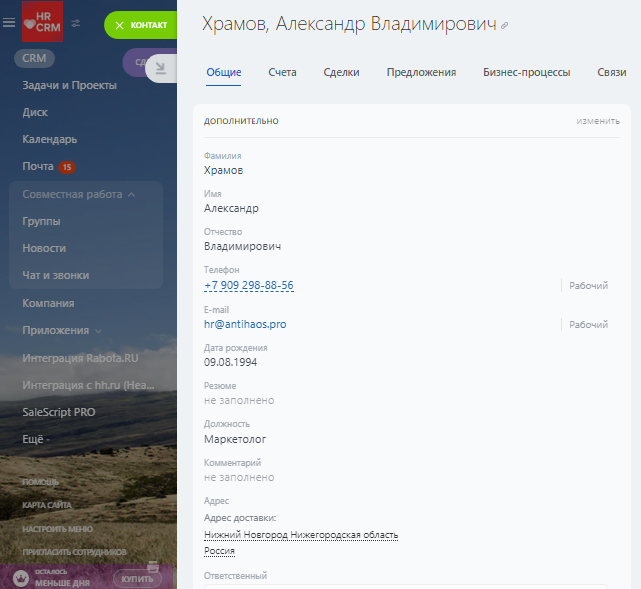
Task: Close the Контакт slider panel
Action: click(x=119, y=25)
